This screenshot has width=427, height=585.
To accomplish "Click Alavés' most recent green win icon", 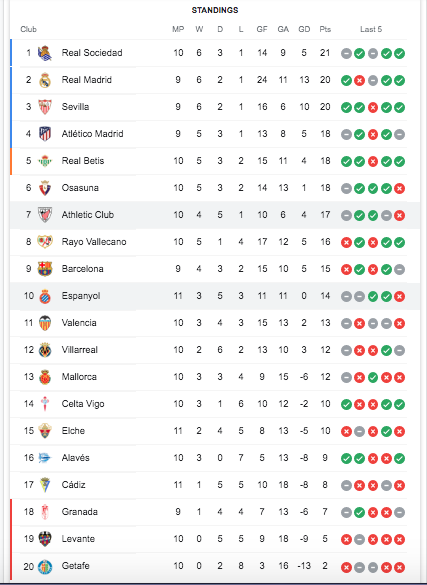I will pyautogui.click(x=399, y=459).
